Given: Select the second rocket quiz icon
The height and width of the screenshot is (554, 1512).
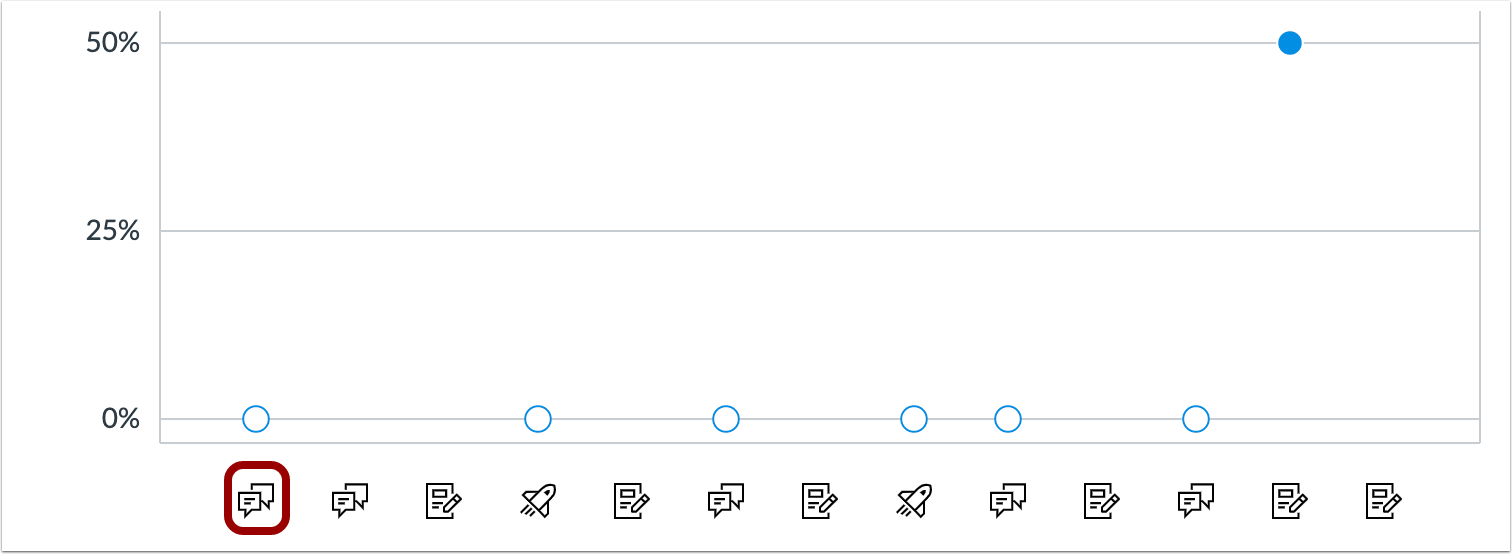Looking at the screenshot, I should point(914,499).
